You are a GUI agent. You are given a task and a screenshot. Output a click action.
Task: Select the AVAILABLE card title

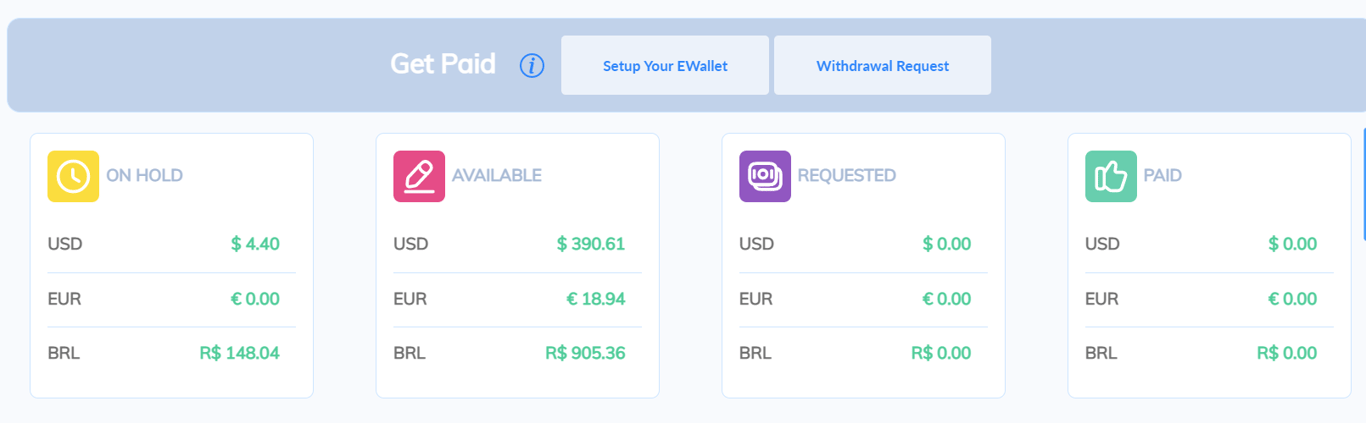(496, 176)
